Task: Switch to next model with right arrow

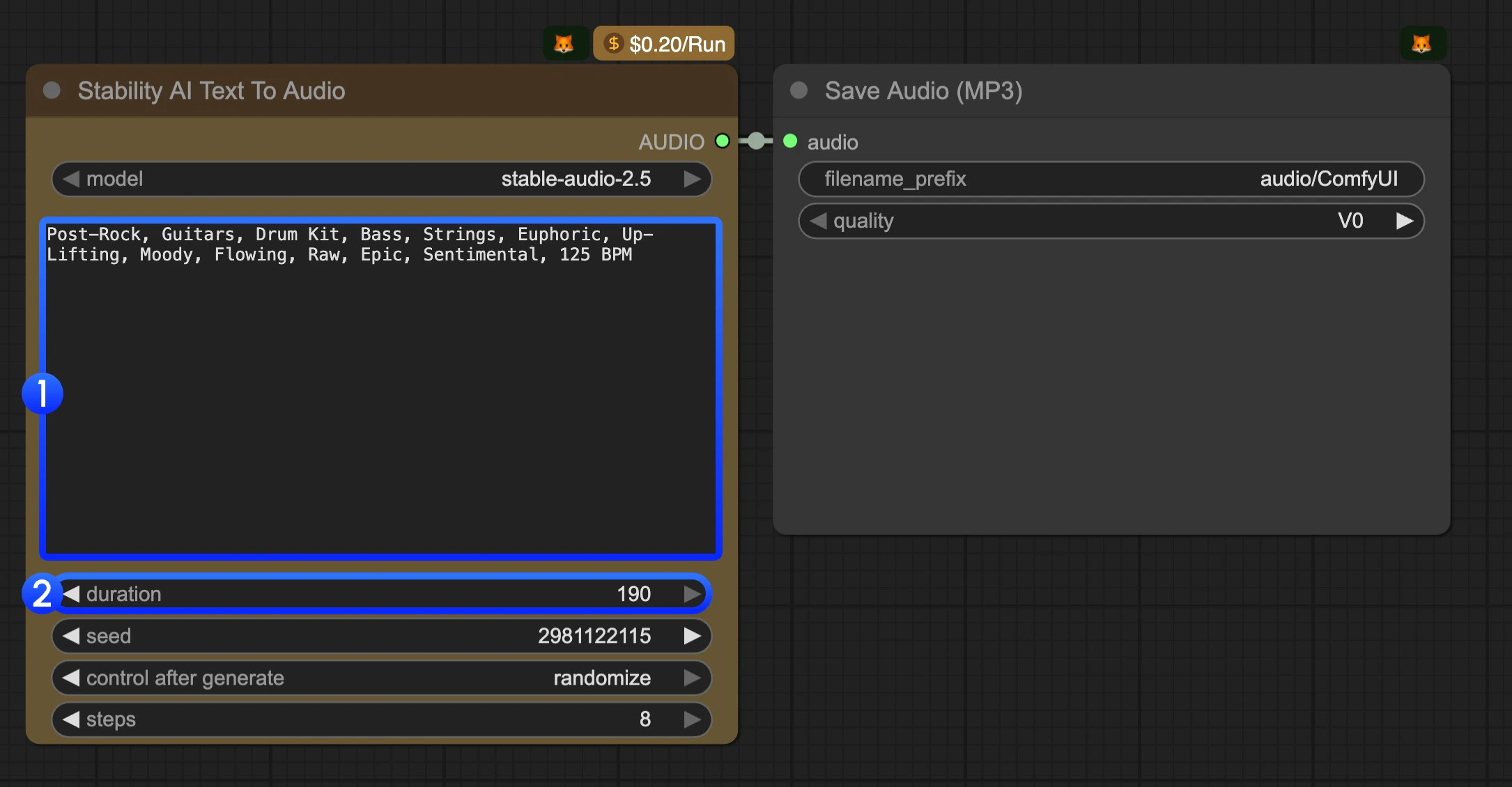Action: (x=692, y=179)
